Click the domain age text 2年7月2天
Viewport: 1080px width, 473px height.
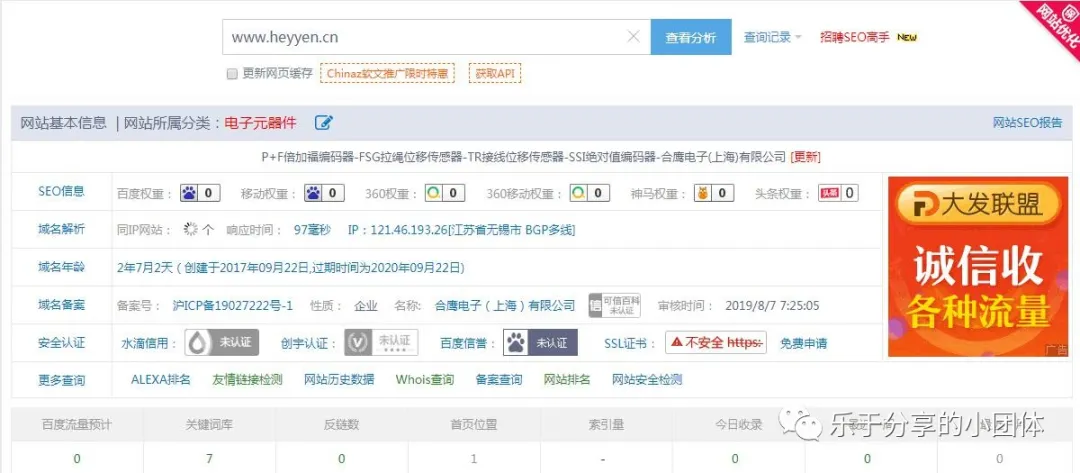pyautogui.click(x=145, y=267)
